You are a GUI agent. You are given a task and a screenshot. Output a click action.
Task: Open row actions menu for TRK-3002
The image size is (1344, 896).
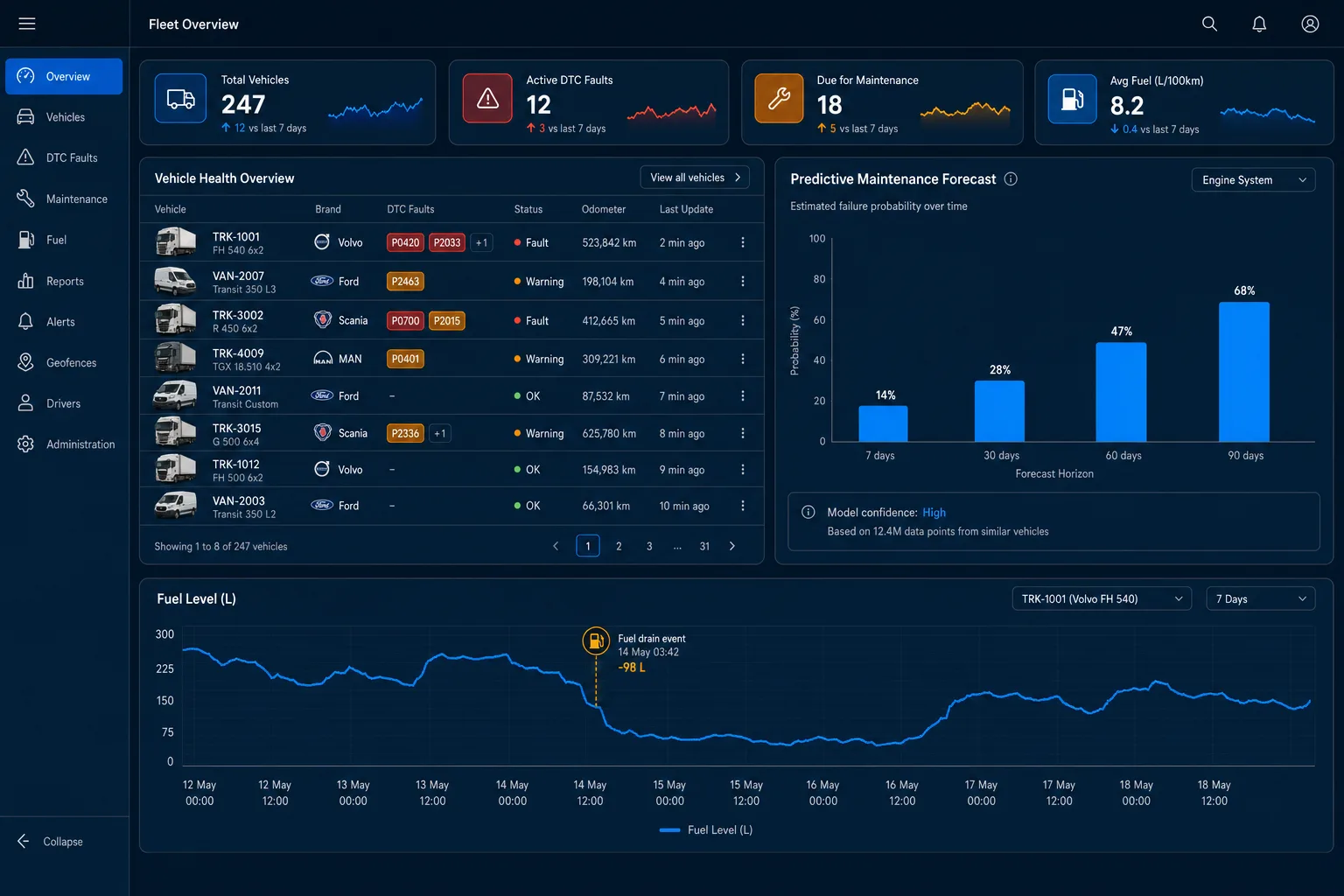pyautogui.click(x=743, y=321)
